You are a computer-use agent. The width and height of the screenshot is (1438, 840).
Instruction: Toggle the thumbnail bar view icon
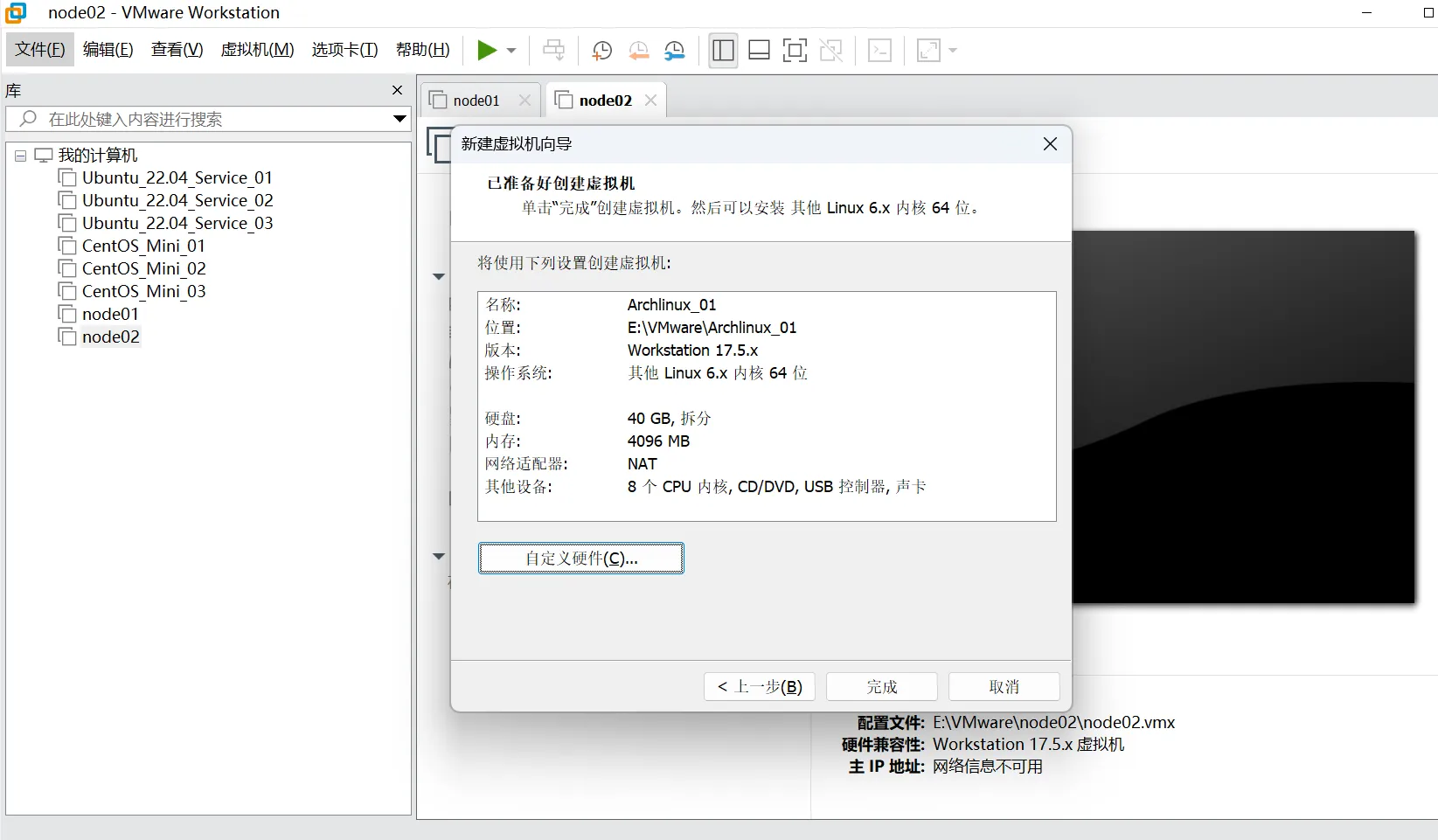click(759, 51)
